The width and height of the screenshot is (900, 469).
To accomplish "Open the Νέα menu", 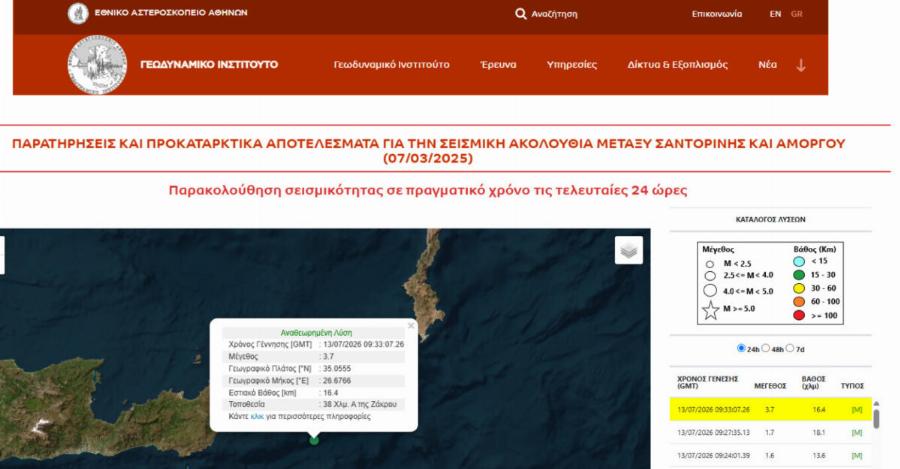I will click(767, 65).
